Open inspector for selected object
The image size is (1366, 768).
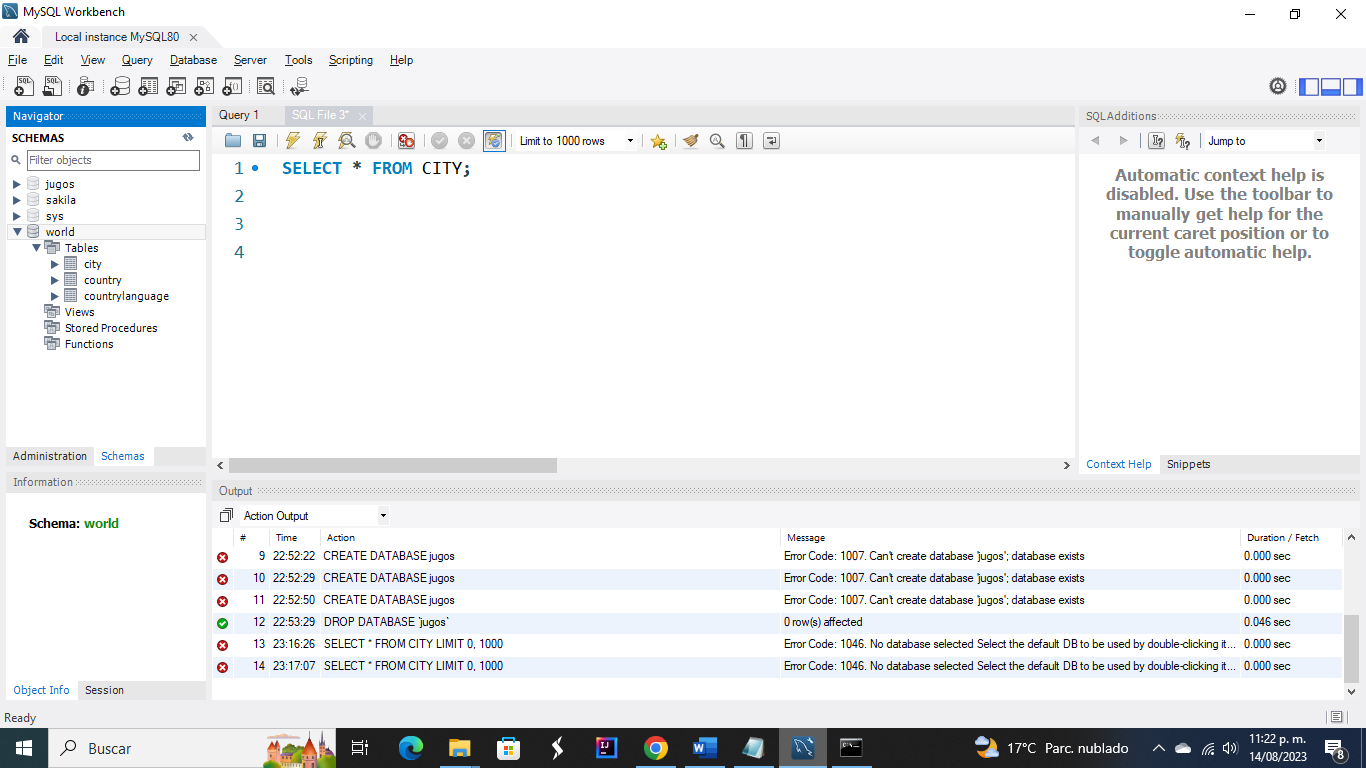tap(85, 86)
